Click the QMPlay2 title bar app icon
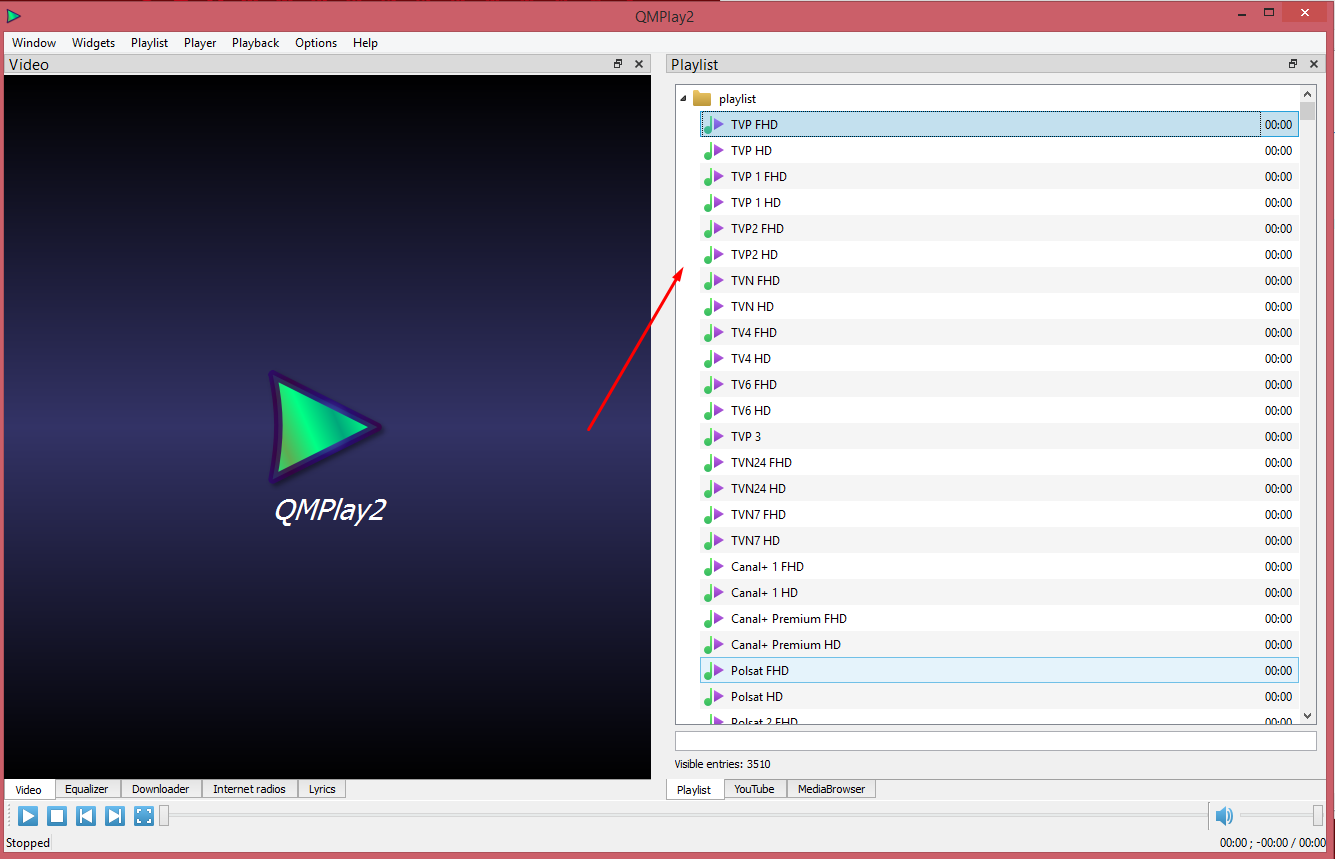Viewport: 1335px width, 859px height. pos(13,15)
